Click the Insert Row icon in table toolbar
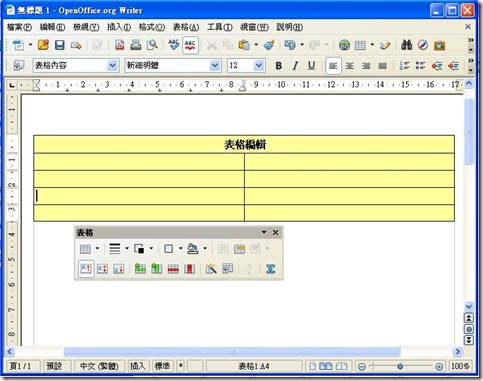Viewport: 483px width, 381px height. [140, 269]
